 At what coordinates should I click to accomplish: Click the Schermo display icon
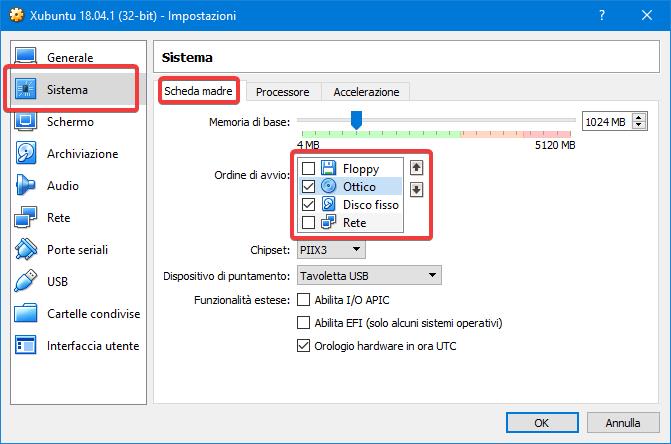pos(25,121)
